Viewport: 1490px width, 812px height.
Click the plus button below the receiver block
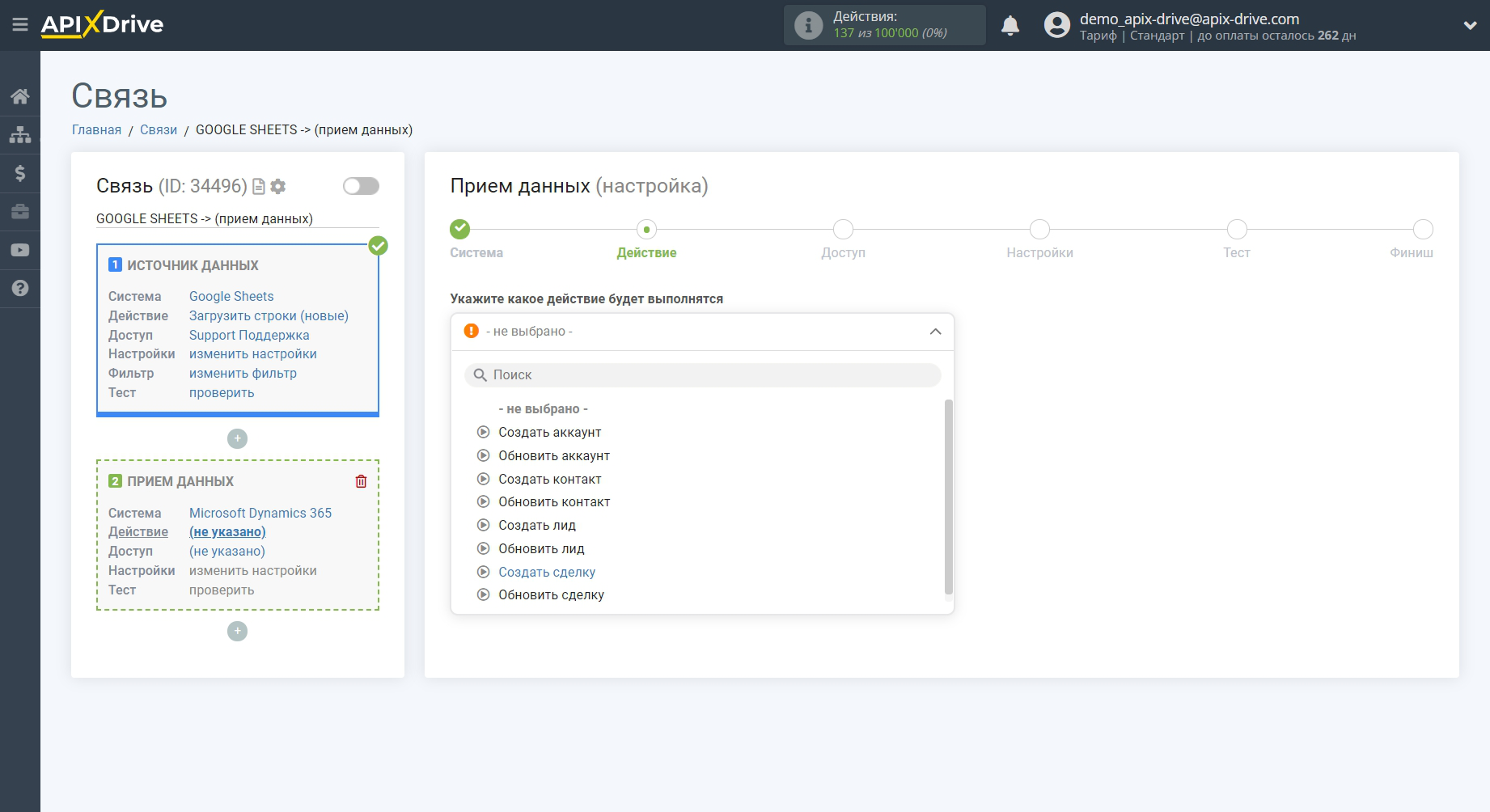[x=237, y=631]
